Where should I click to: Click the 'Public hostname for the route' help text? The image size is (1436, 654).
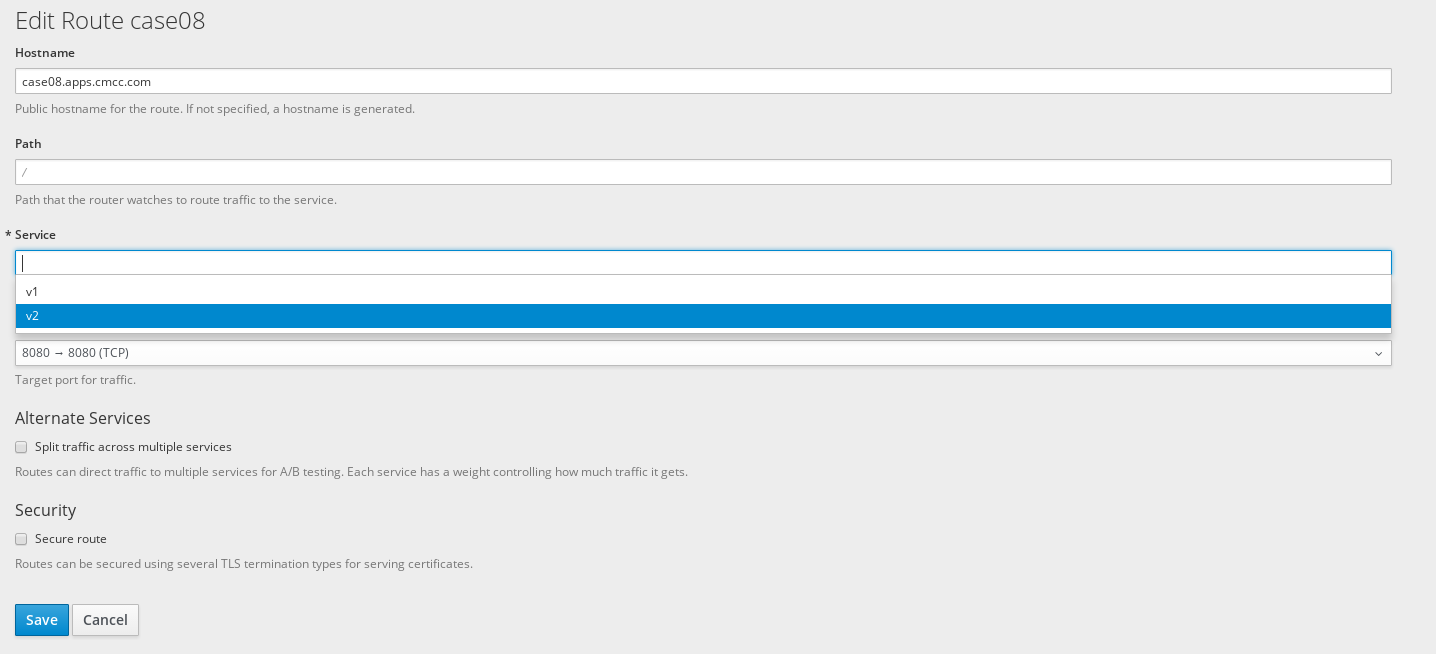click(x=215, y=108)
